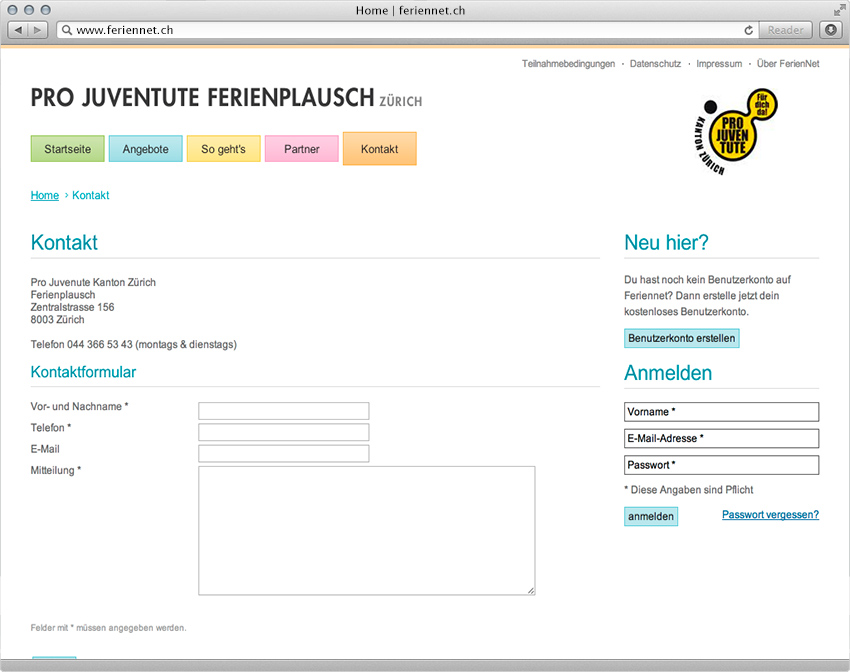The height and width of the screenshot is (672, 850).
Task: Open the Teilnahmebedingungen link
Action: [568, 64]
